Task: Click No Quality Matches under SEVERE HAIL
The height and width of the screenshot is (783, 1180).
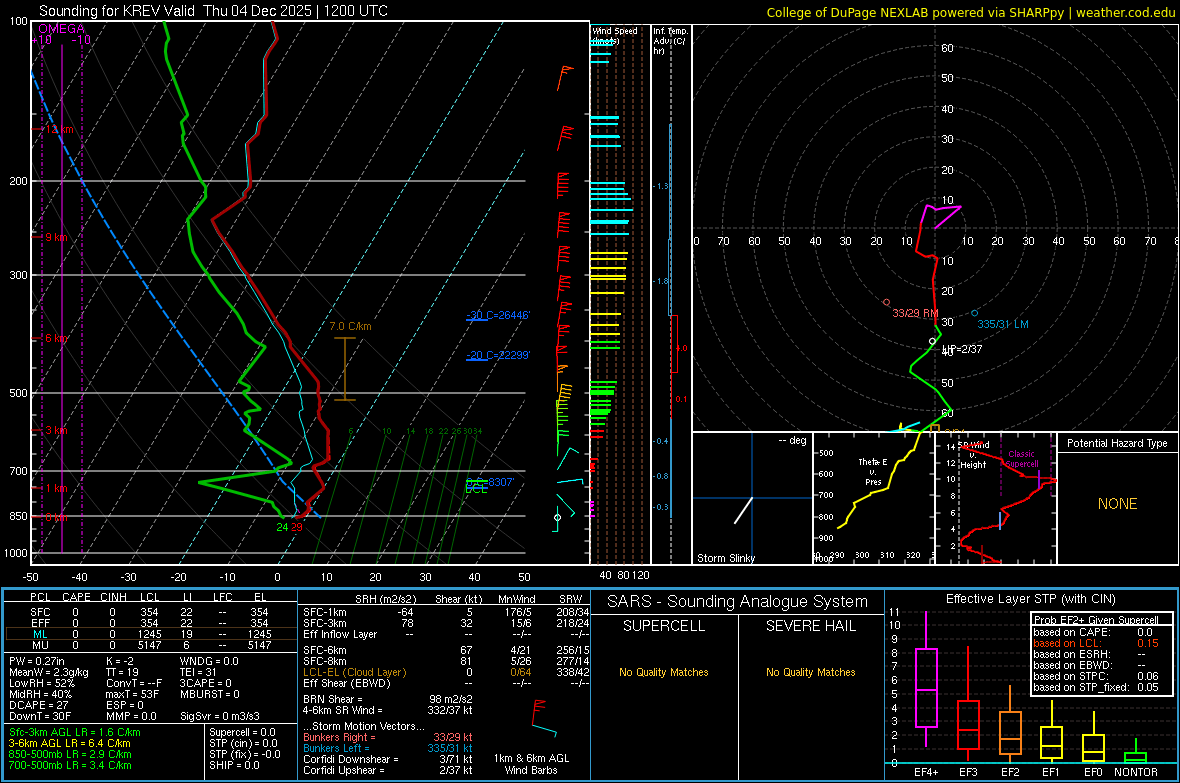Action: coord(810,672)
